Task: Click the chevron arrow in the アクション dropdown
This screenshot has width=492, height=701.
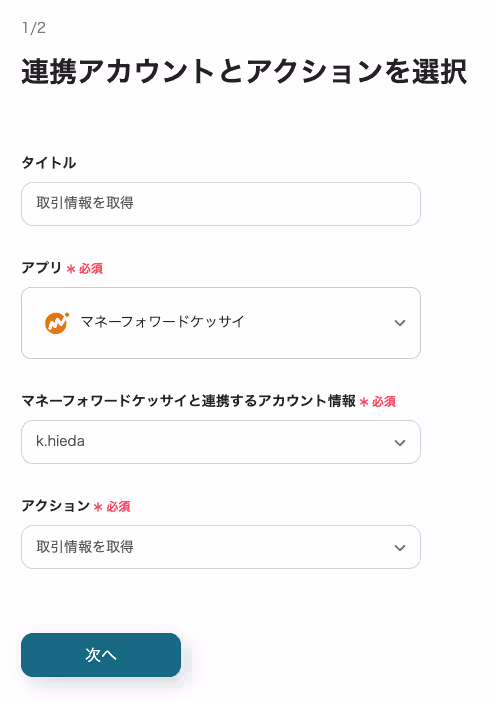Action: 399,548
